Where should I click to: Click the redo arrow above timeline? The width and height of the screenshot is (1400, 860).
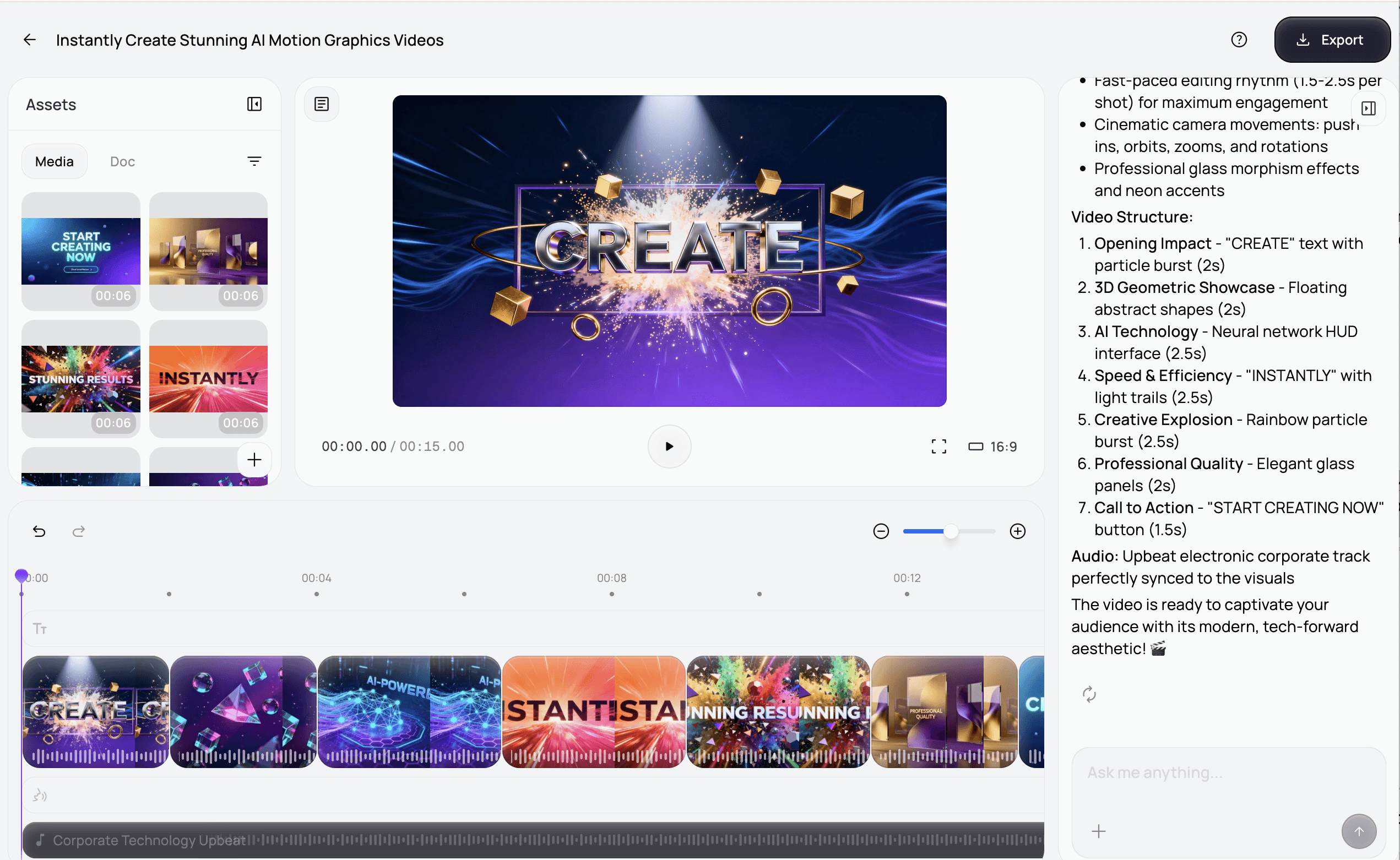click(79, 531)
